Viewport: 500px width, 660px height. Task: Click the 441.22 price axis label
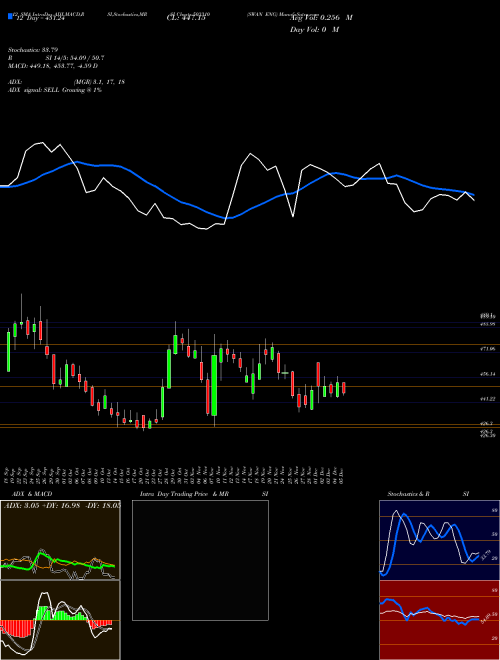[487, 399]
